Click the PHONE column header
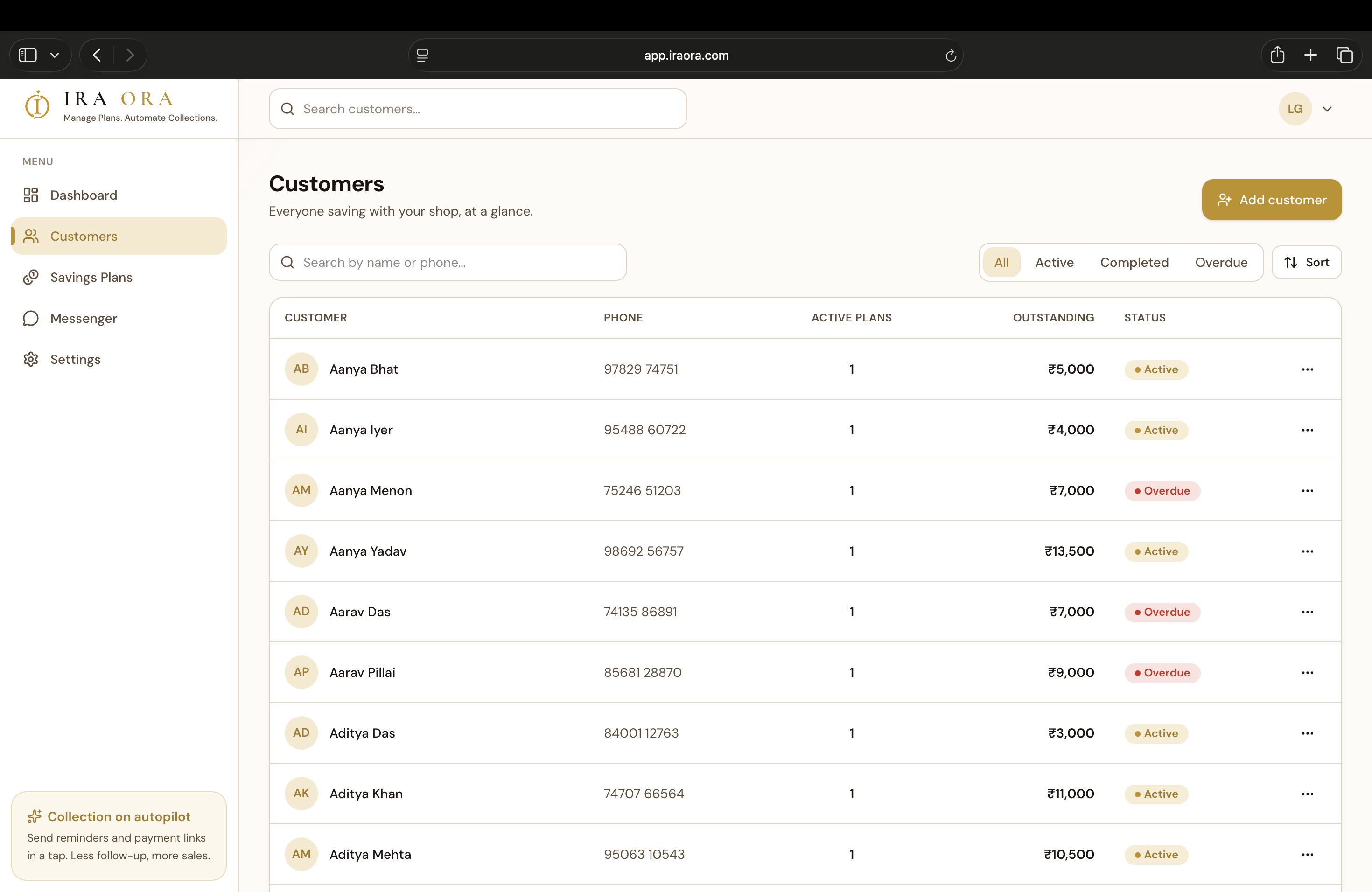 coord(623,318)
